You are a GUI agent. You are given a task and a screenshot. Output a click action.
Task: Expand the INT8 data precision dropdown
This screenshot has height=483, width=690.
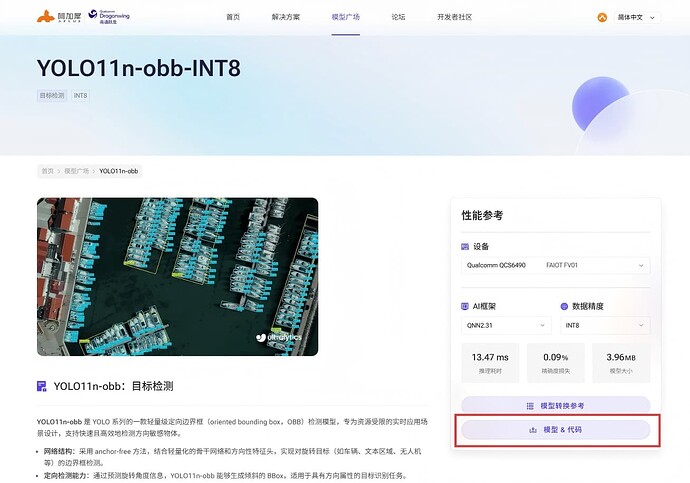pyautogui.click(x=604, y=326)
